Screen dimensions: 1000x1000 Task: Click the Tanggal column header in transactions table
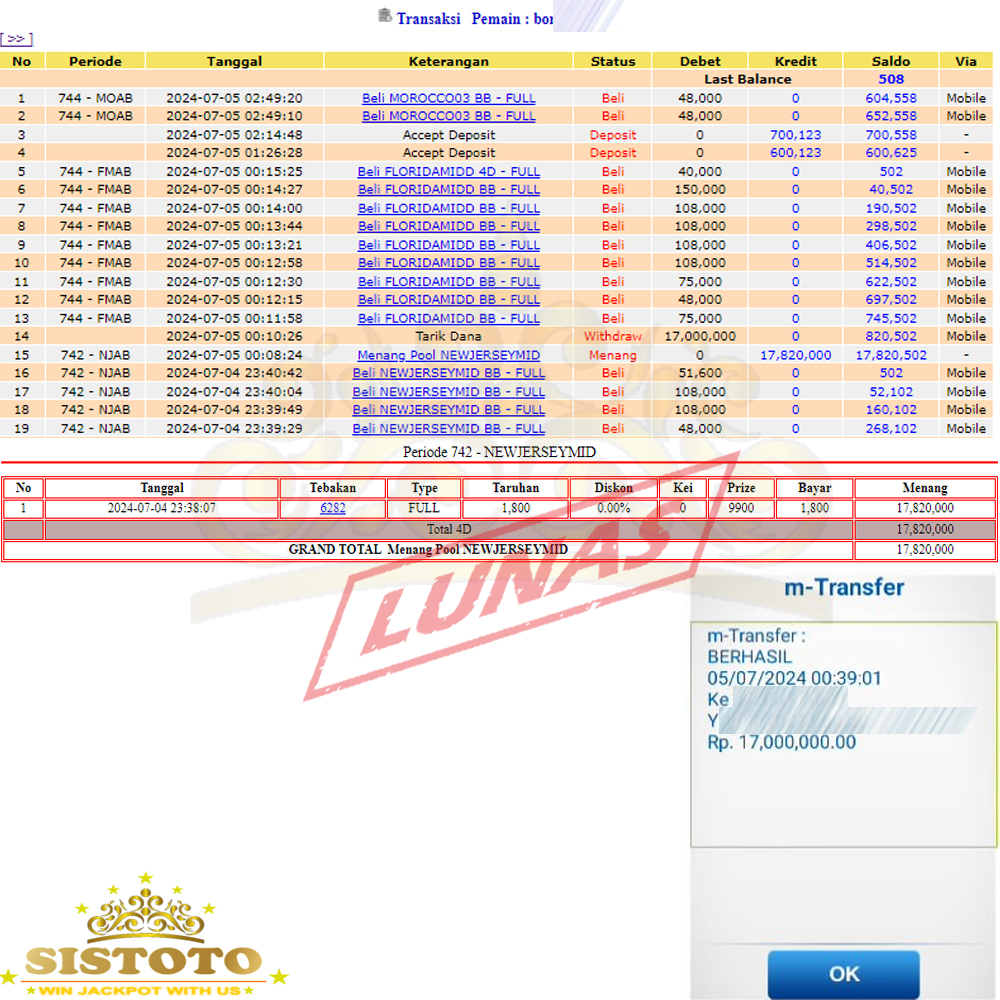(x=234, y=61)
